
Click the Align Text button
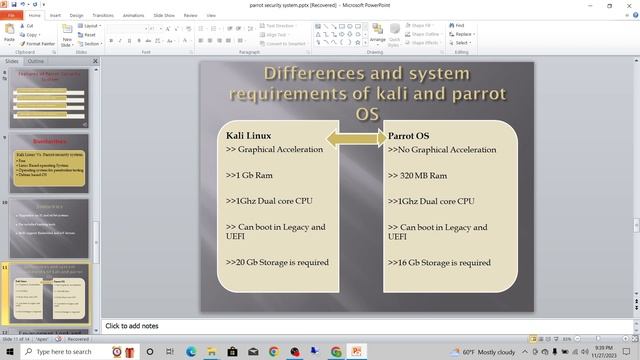(x=274, y=35)
